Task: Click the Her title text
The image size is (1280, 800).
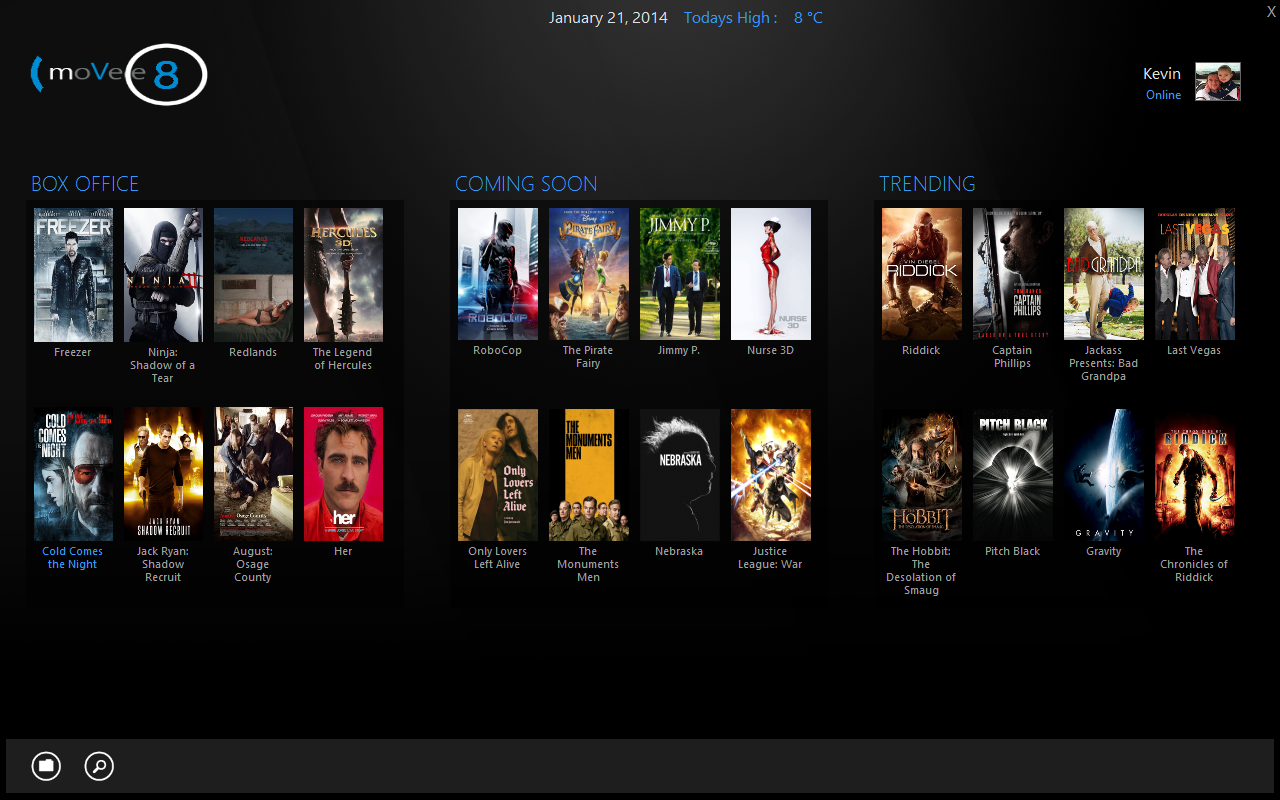Action: pos(343,551)
